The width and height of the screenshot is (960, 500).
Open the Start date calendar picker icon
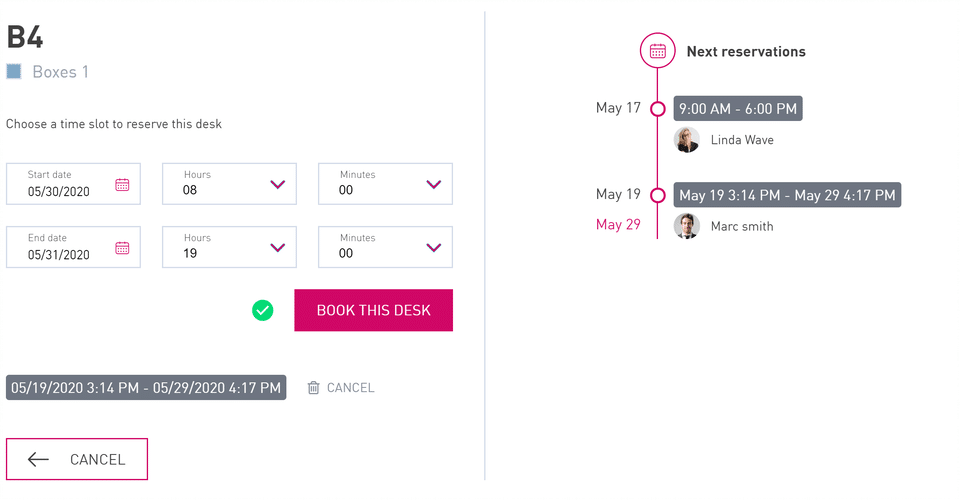point(122,184)
